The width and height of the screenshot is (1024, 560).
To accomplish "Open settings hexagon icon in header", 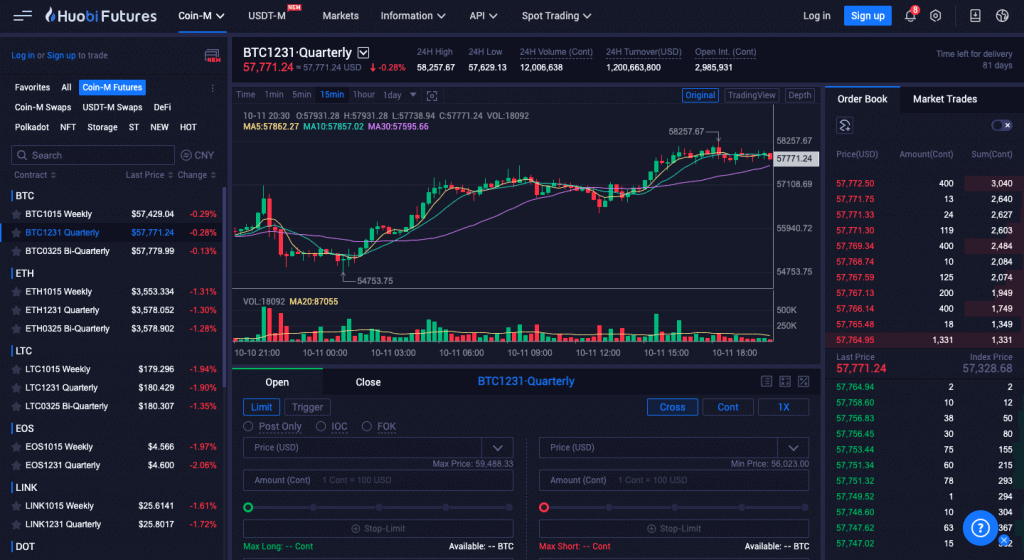I will (935, 16).
